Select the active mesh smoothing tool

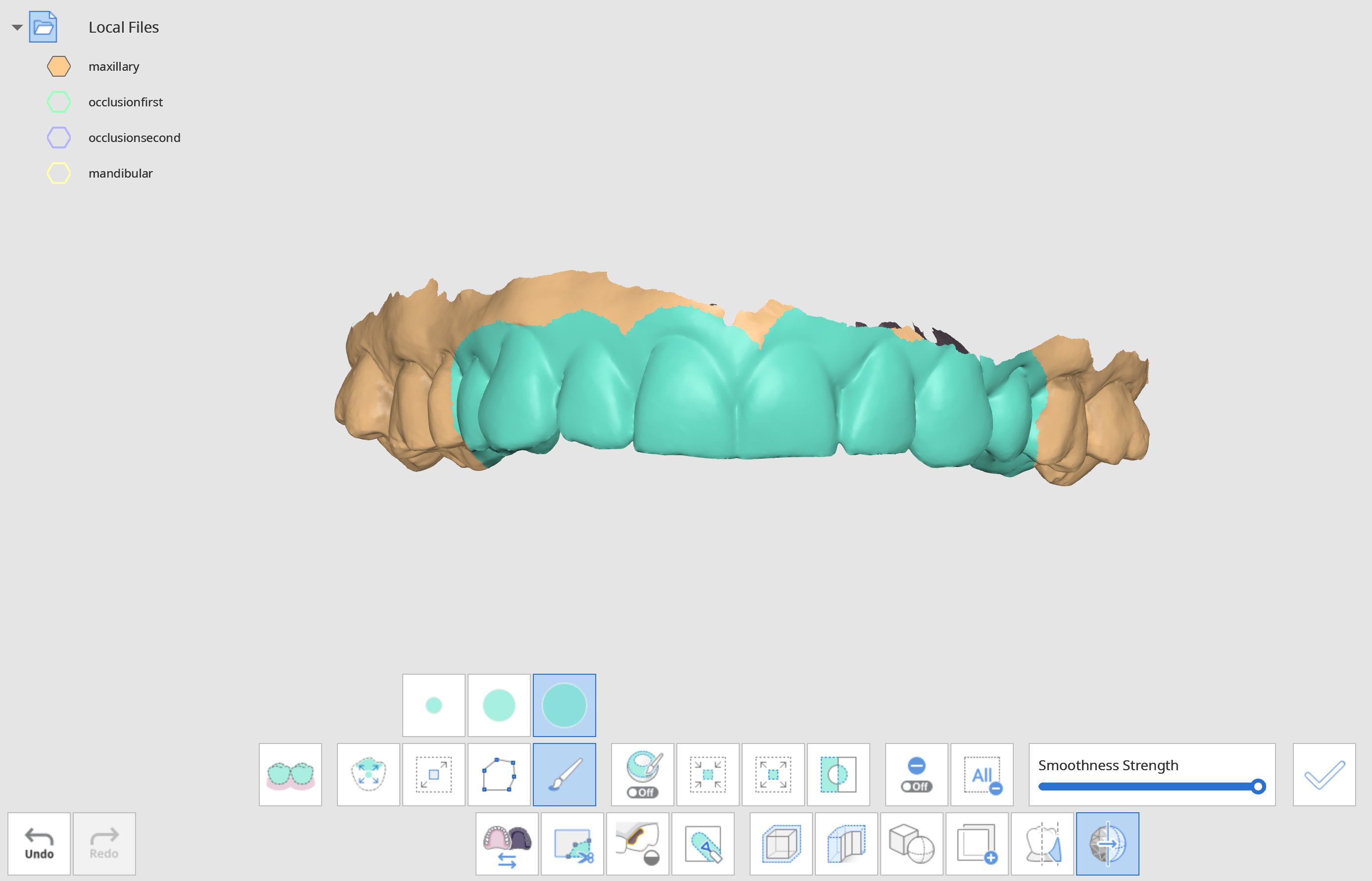pyautogui.click(x=1107, y=844)
